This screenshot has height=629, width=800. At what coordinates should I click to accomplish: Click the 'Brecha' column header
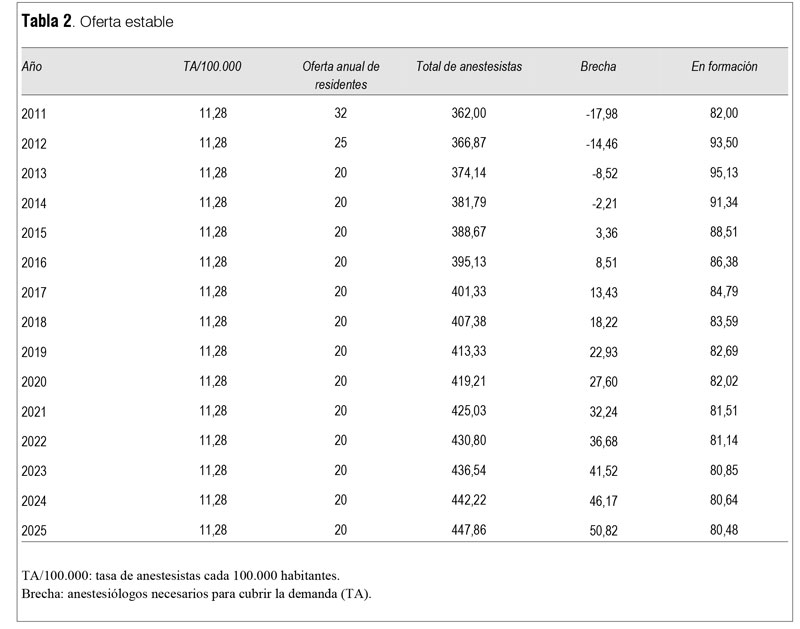[x=598, y=67]
